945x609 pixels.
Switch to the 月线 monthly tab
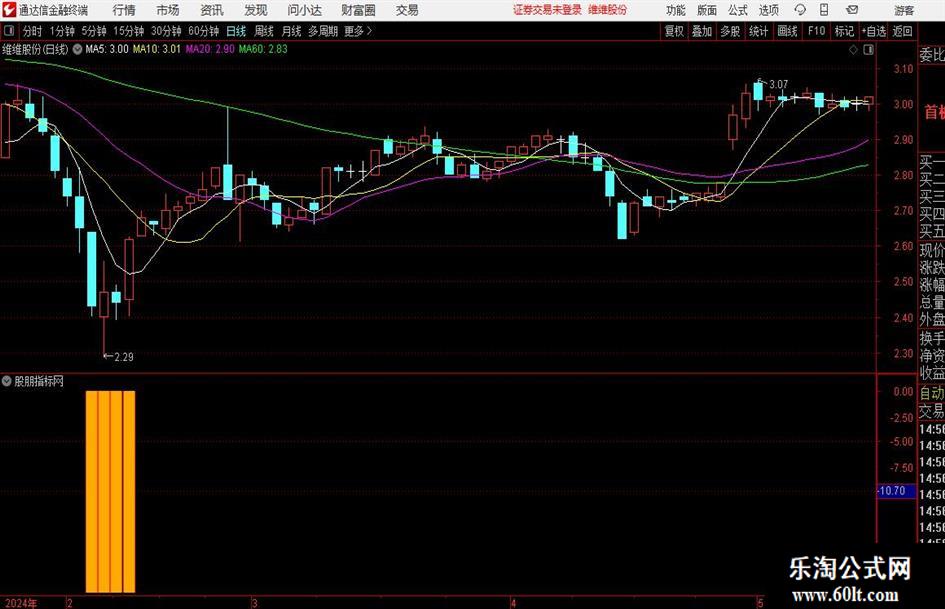click(292, 31)
